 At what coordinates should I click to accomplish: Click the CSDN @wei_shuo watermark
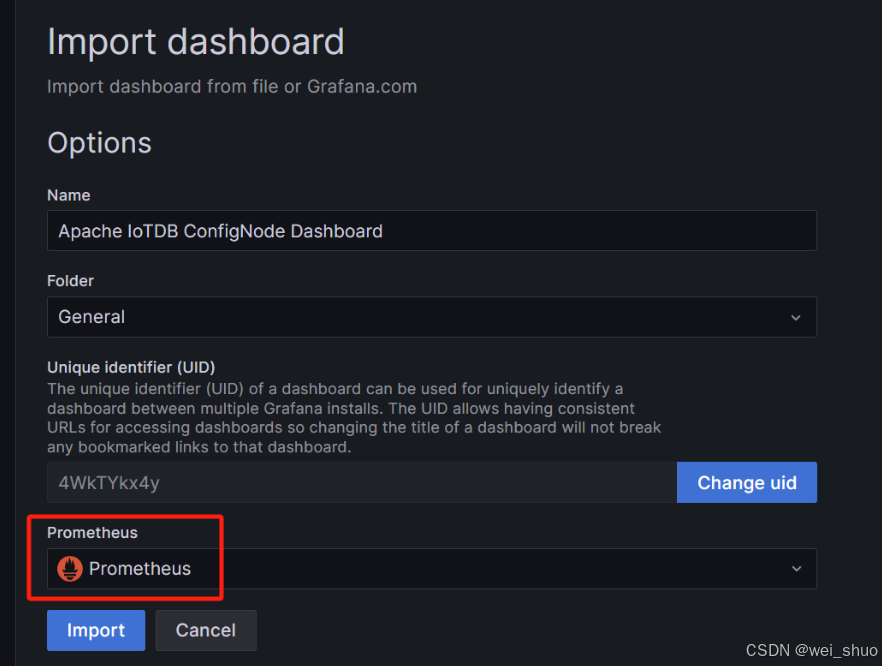811,651
